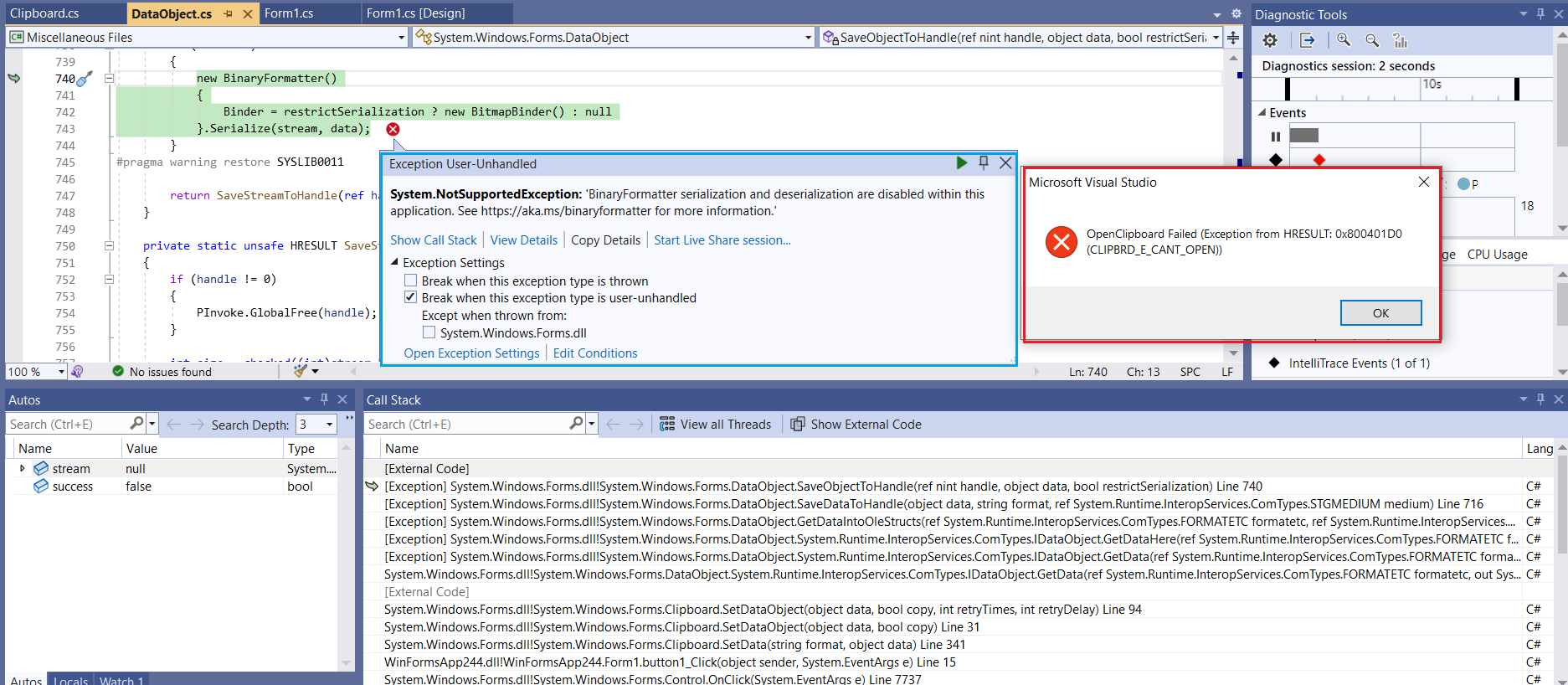The height and width of the screenshot is (685, 1568).
Task: Switch to the Watch 1 tab
Action: coord(122,680)
